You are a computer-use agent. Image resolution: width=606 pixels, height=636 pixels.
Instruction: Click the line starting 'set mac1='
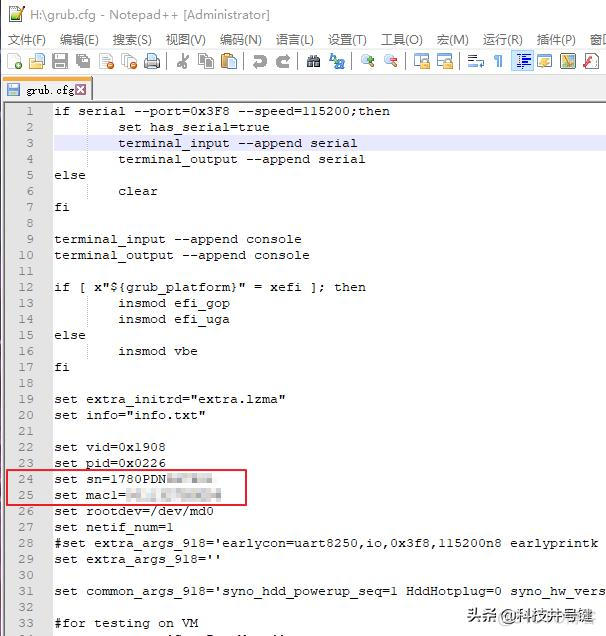[138, 495]
